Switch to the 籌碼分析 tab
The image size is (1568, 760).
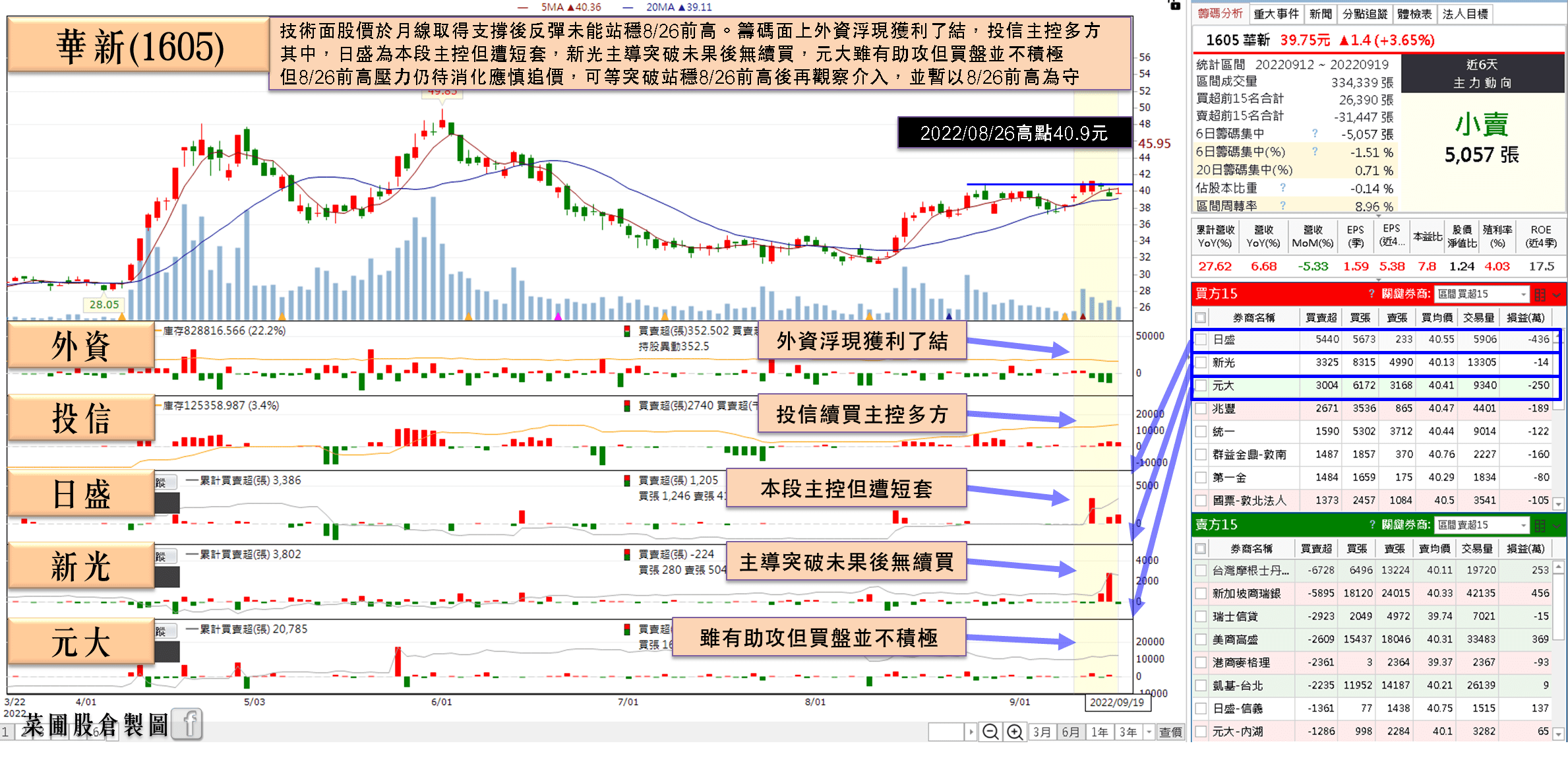point(1220,13)
